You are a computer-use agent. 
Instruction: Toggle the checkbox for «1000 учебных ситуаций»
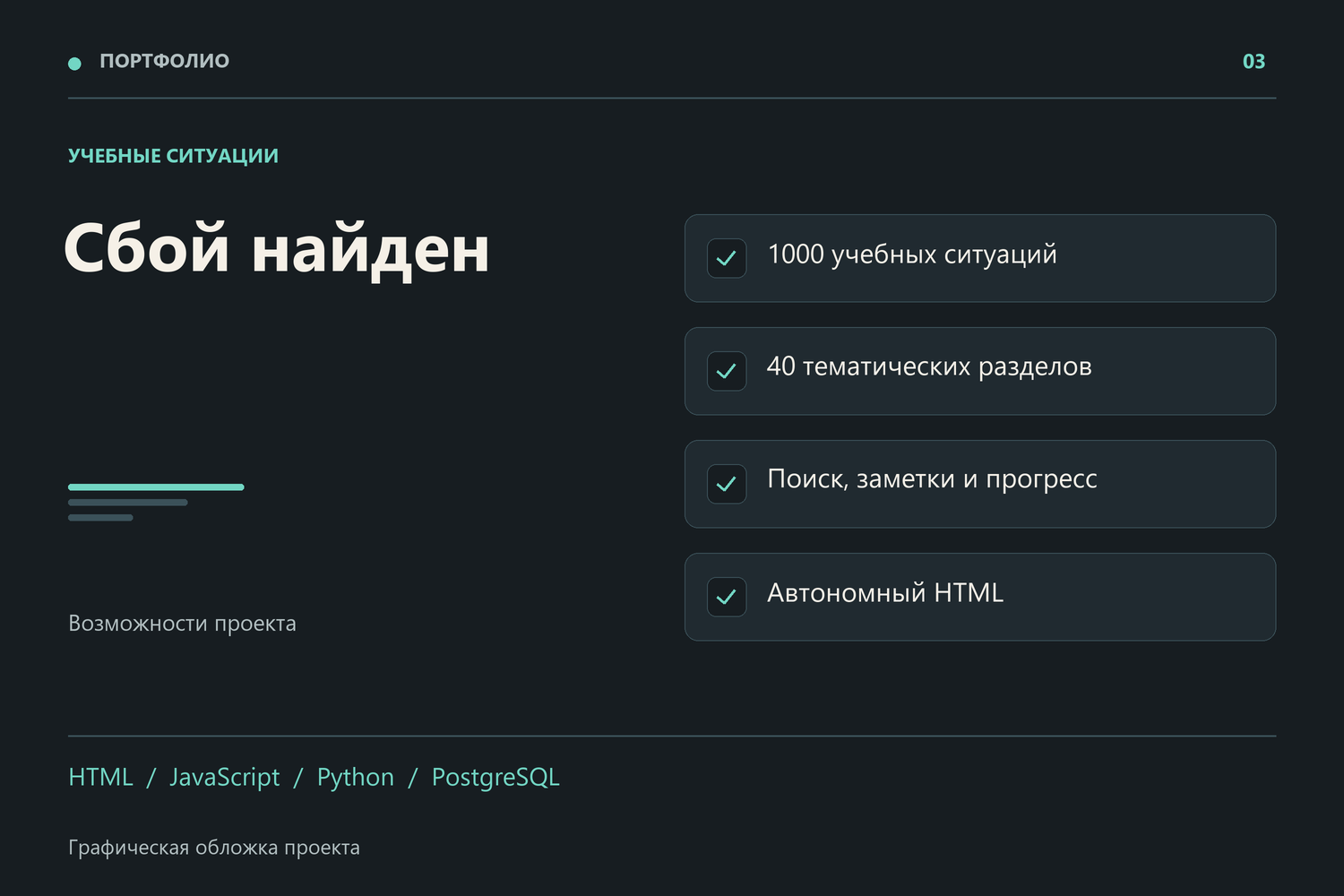tap(727, 258)
